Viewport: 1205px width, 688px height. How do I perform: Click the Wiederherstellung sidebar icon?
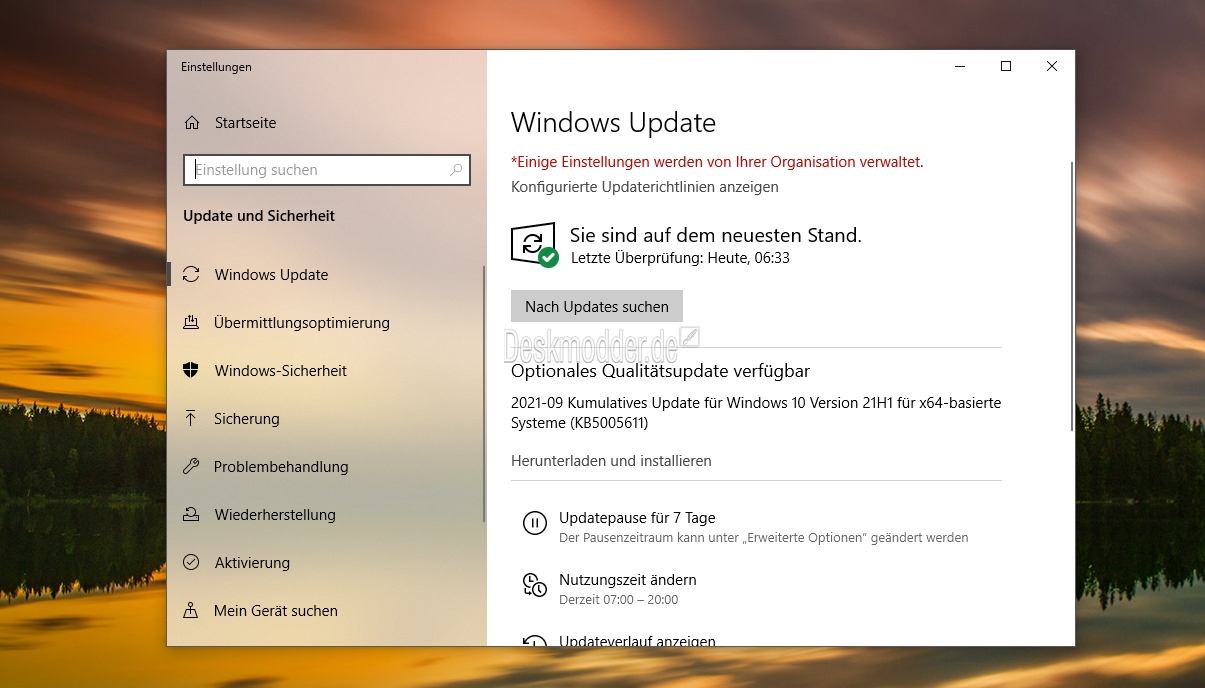[x=191, y=515]
